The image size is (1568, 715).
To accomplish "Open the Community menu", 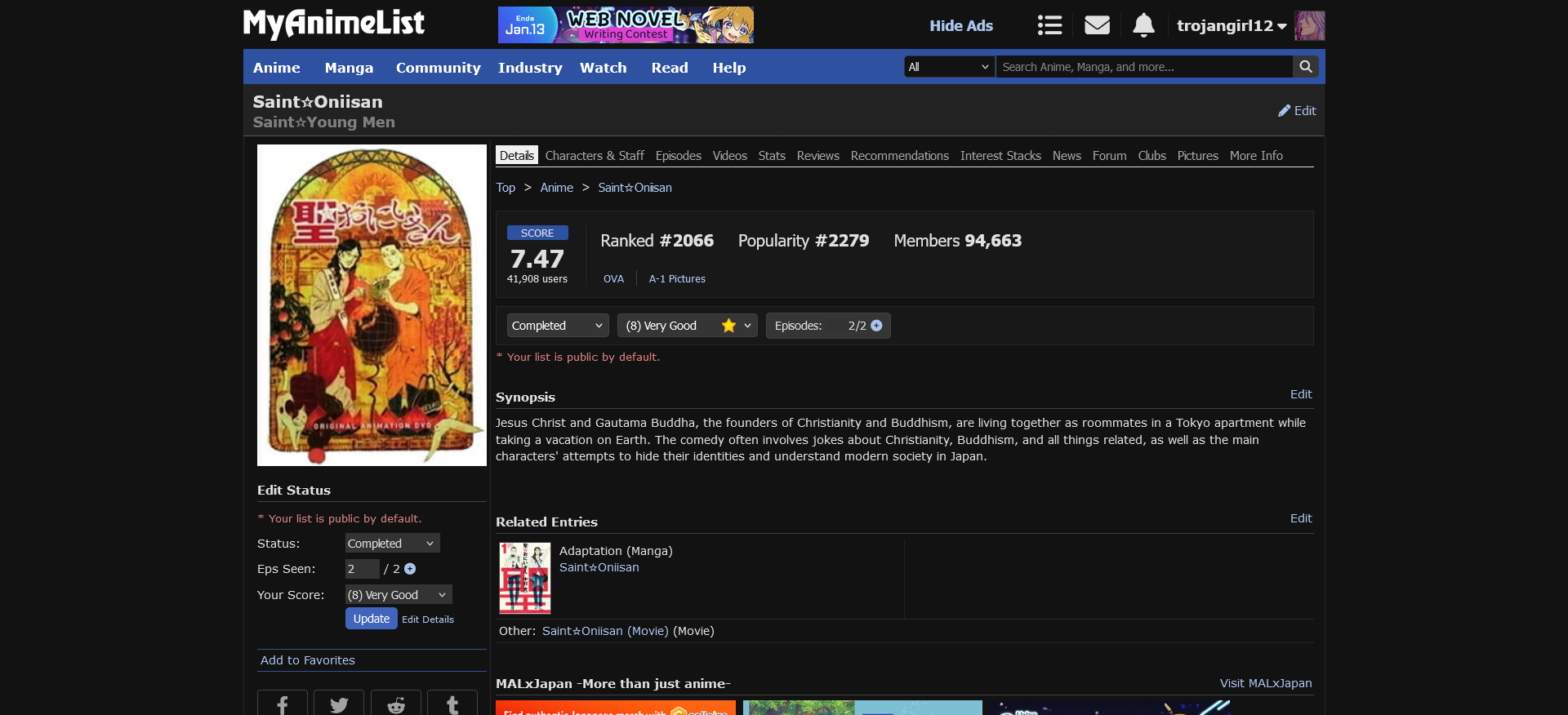I will coord(438,68).
